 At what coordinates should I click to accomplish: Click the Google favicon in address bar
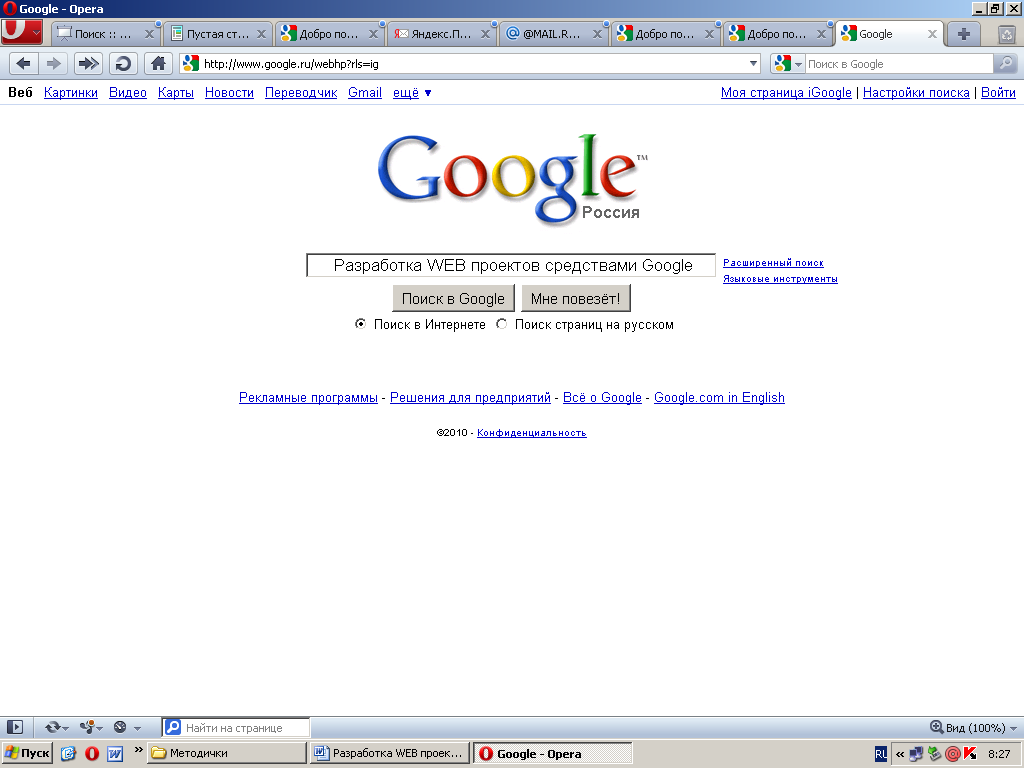[191, 63]
